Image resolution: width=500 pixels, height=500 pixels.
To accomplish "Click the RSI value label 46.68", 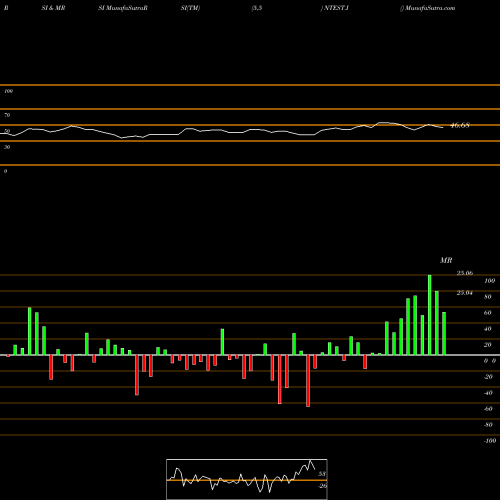I will click(x=460, y=125).
